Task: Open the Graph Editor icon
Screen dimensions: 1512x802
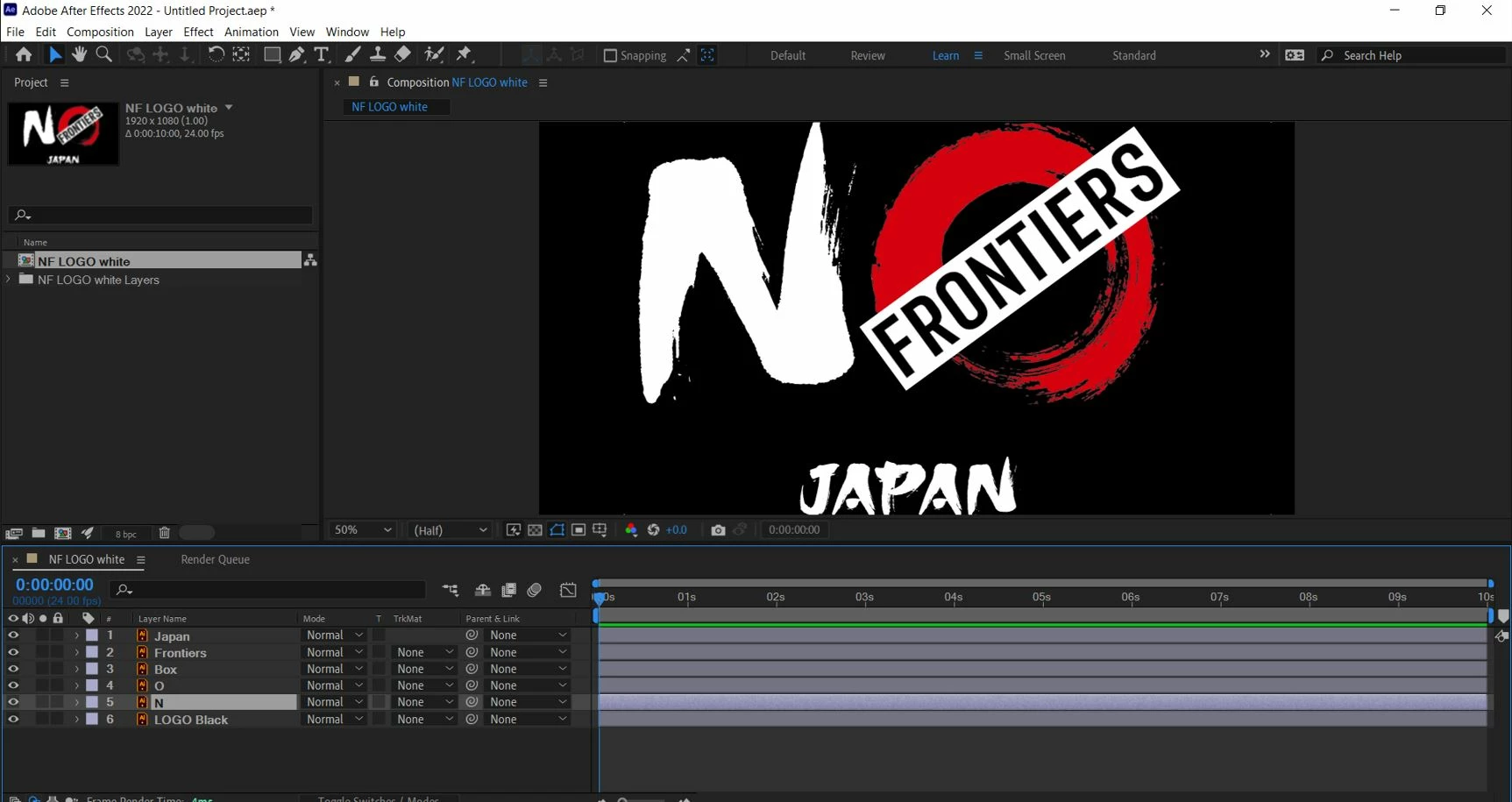Action: point(568,590)
